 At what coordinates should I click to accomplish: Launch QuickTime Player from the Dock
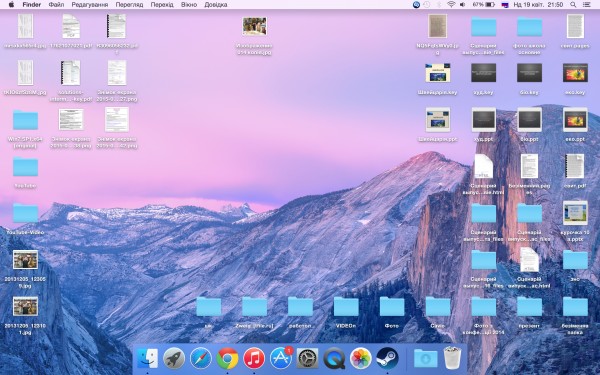click(x=334, y=359)
